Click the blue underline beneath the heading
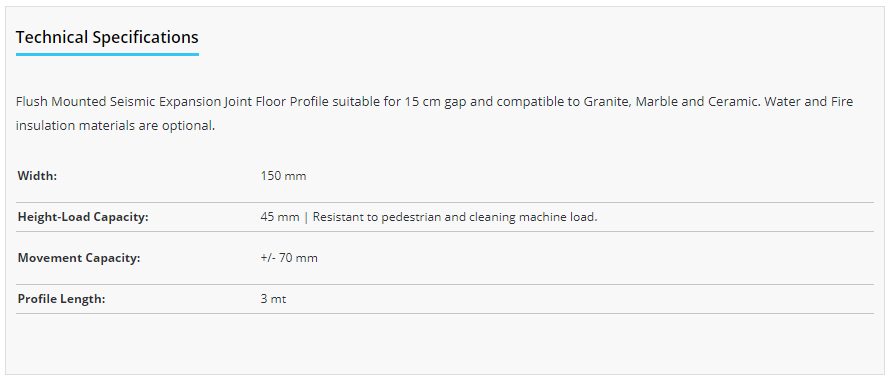 pyautogui.click(x=107, y=54)
